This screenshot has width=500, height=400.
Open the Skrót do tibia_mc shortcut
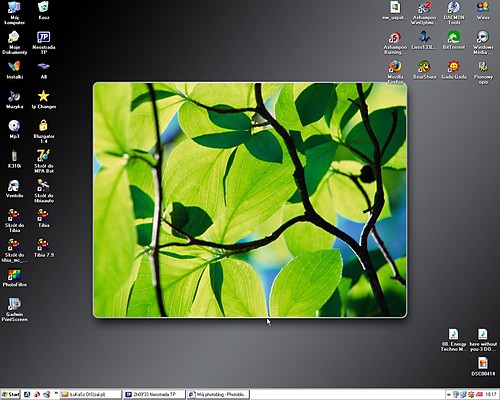[x=14, y=250]
